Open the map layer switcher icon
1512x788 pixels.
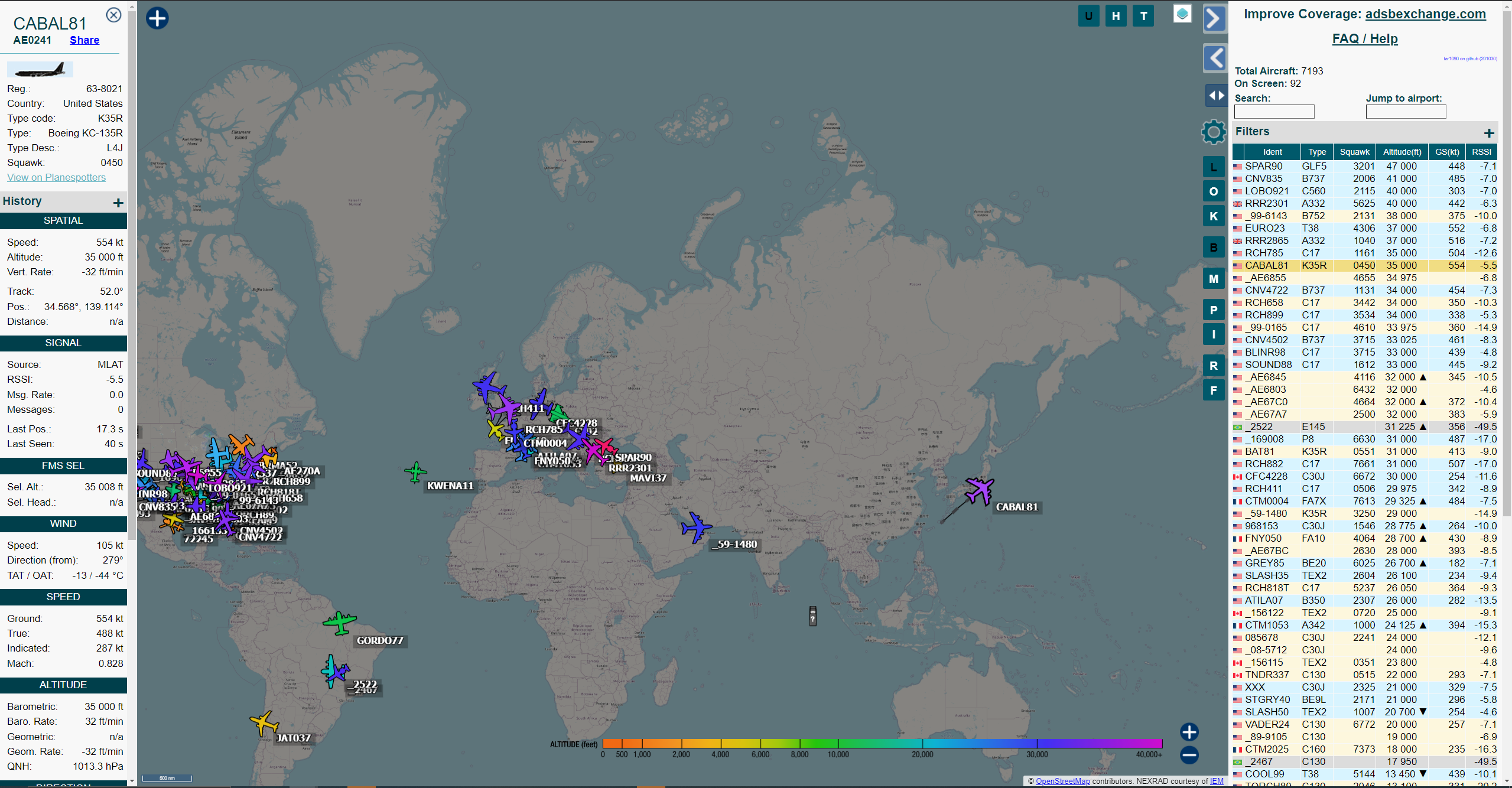click(1182, 14)
